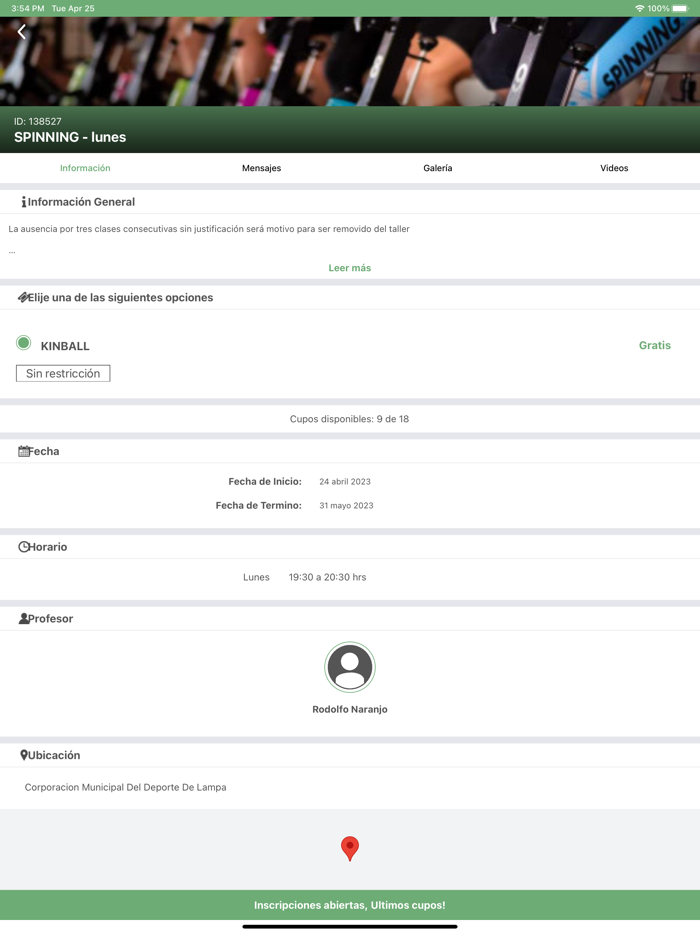Image resolution: width=700 pixels, height=934 pixels.
Task: Click Cupos disponibles: 9 de 18
Action: 350,419
